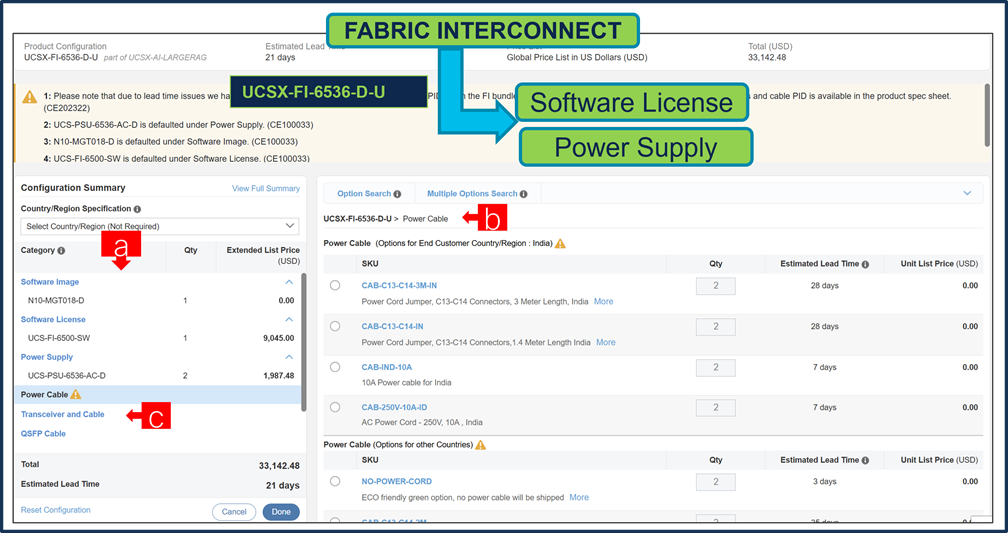Open the Software License category
The height and width of the screenshot is (533, 1008).
click(x=53, y=320)
